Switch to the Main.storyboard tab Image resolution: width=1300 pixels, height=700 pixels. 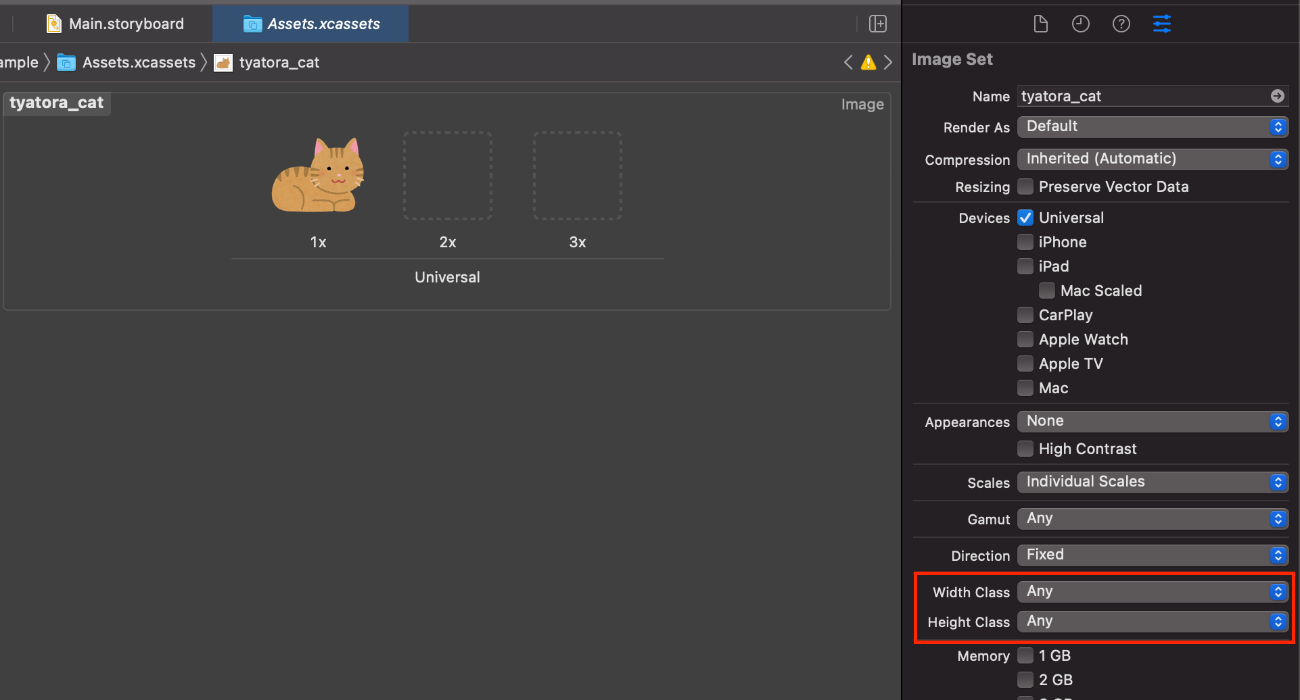[x=115, y=24]
